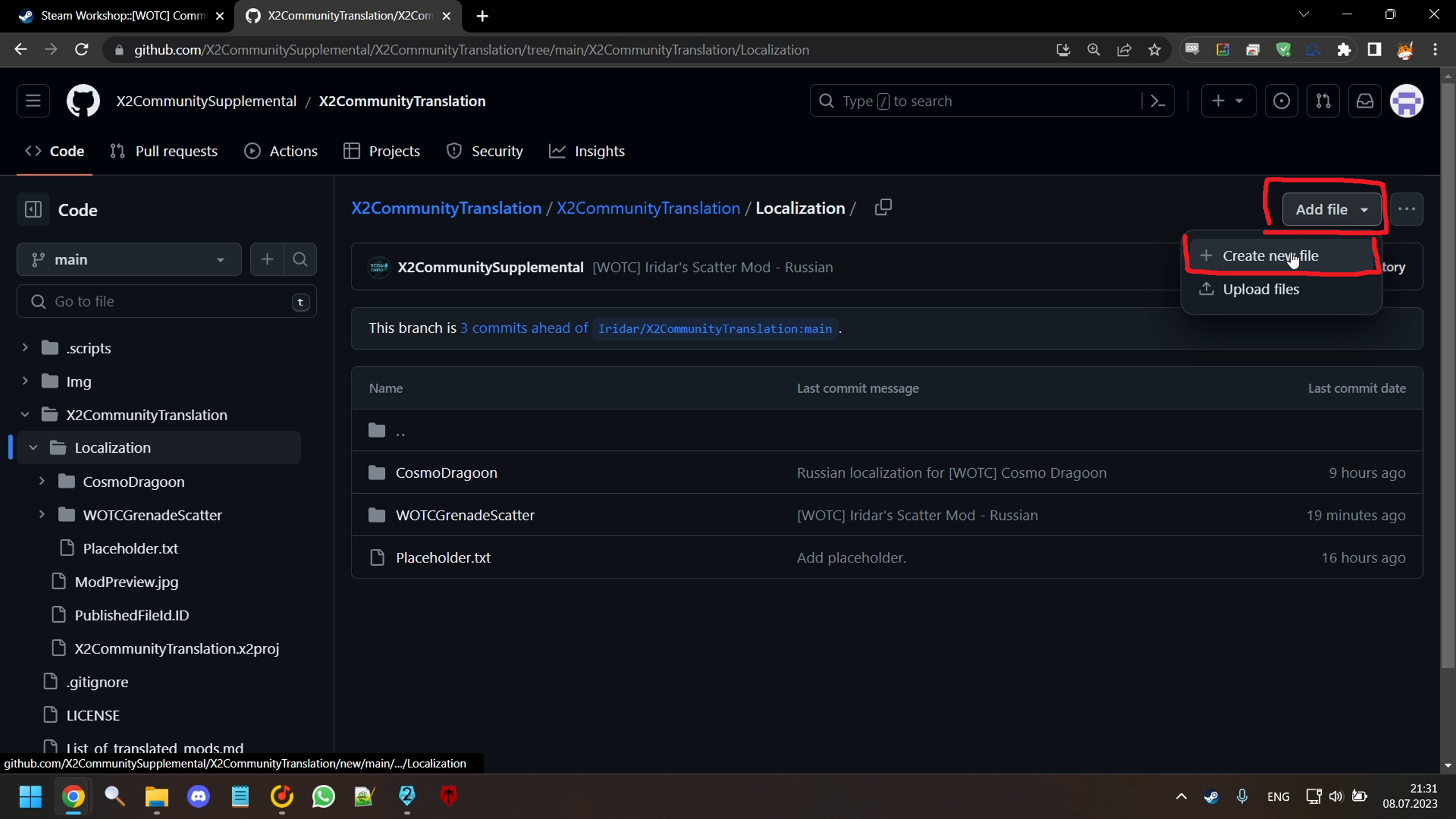Open the notifications inbox icon

[1364, 101]
